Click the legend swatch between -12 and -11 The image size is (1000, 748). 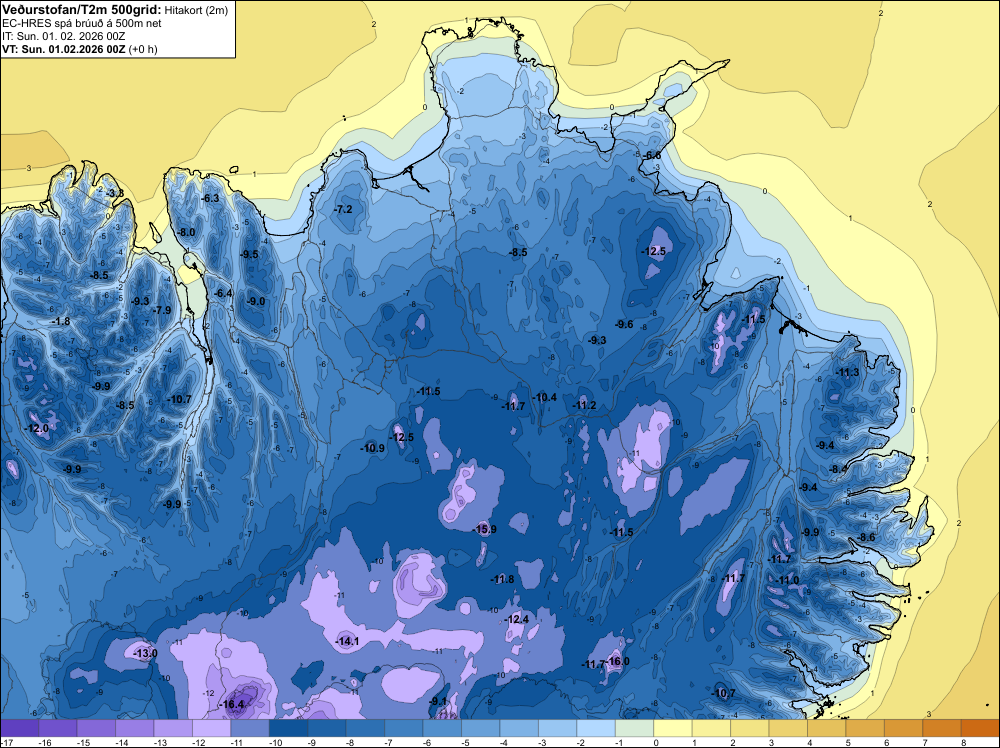[x=212, y=728]
